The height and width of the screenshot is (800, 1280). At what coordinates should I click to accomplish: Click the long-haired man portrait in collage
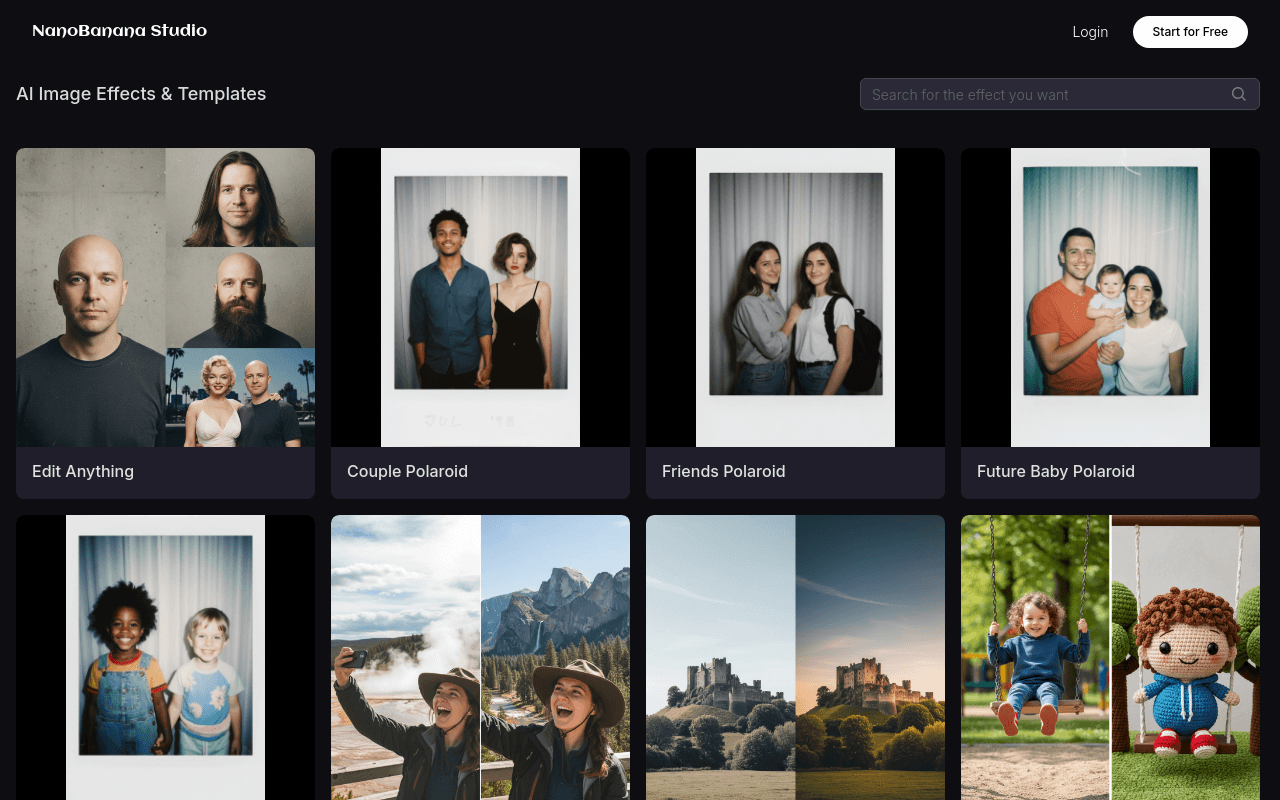pos(240,197)
